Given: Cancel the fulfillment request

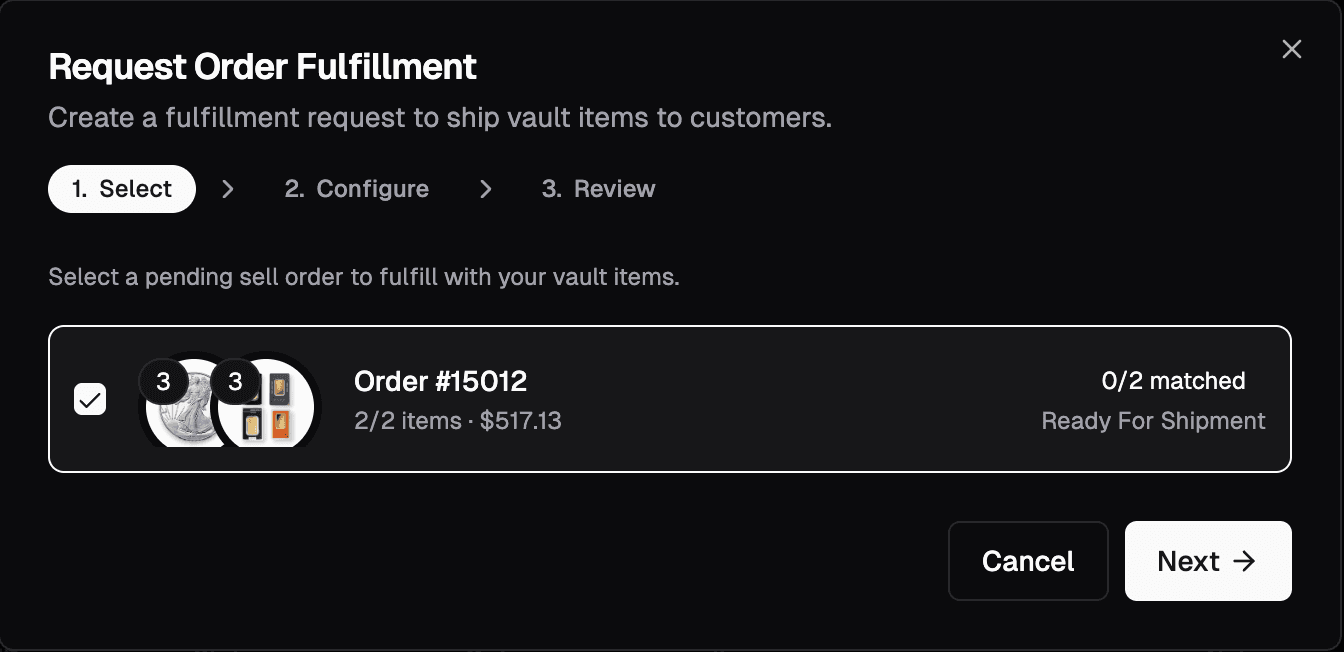Looking at the screenshot, I should pyautogui.click(x=1028, y=561).
